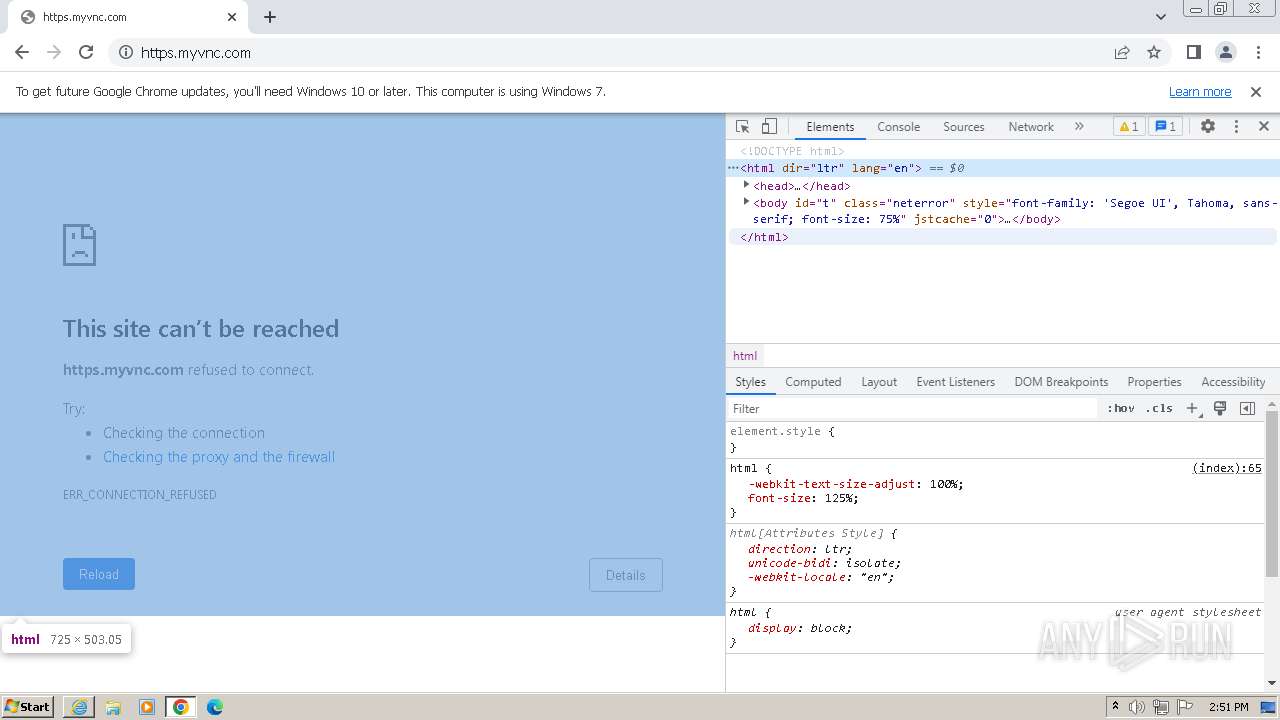Open the blue messages counter badge
Image resolution: width=1280 pixels, height=720 pixels.
pyautogui.click(x=1165, y=127)
